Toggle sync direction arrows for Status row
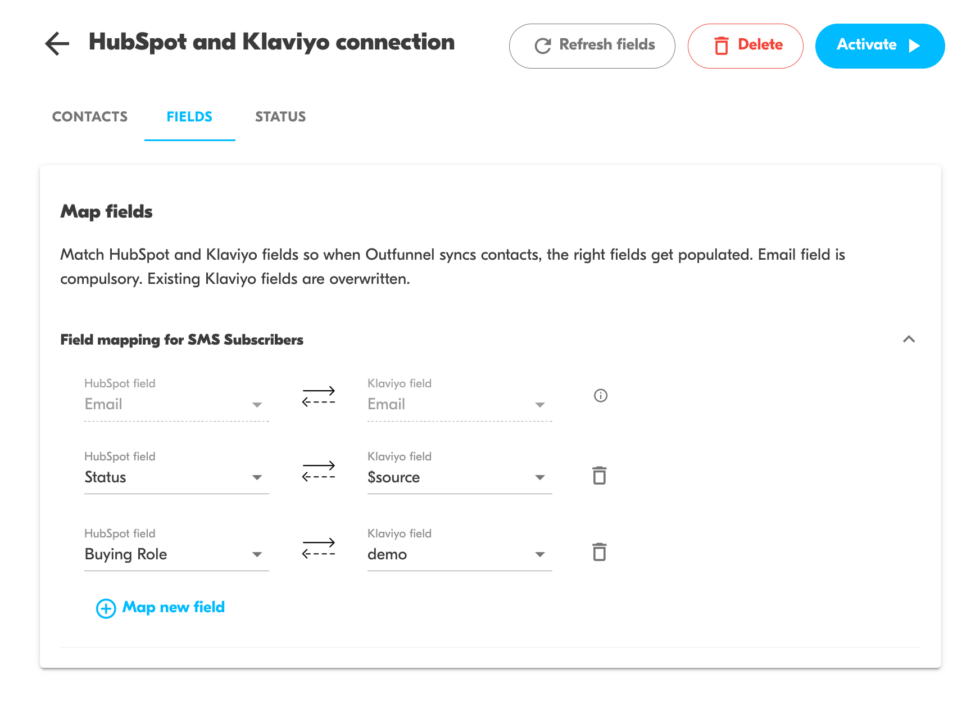The height and width of the screenshot is (701, 980). [318, 472]
